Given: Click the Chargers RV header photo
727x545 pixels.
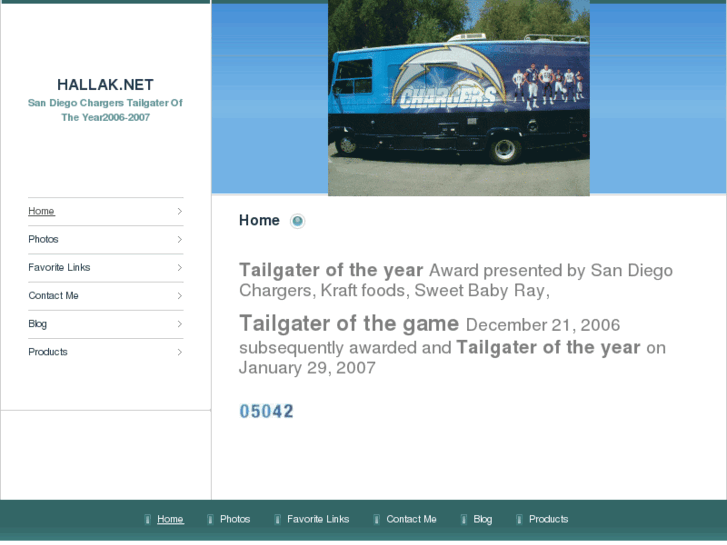Looking at the screenshot, I should point(459,98).
